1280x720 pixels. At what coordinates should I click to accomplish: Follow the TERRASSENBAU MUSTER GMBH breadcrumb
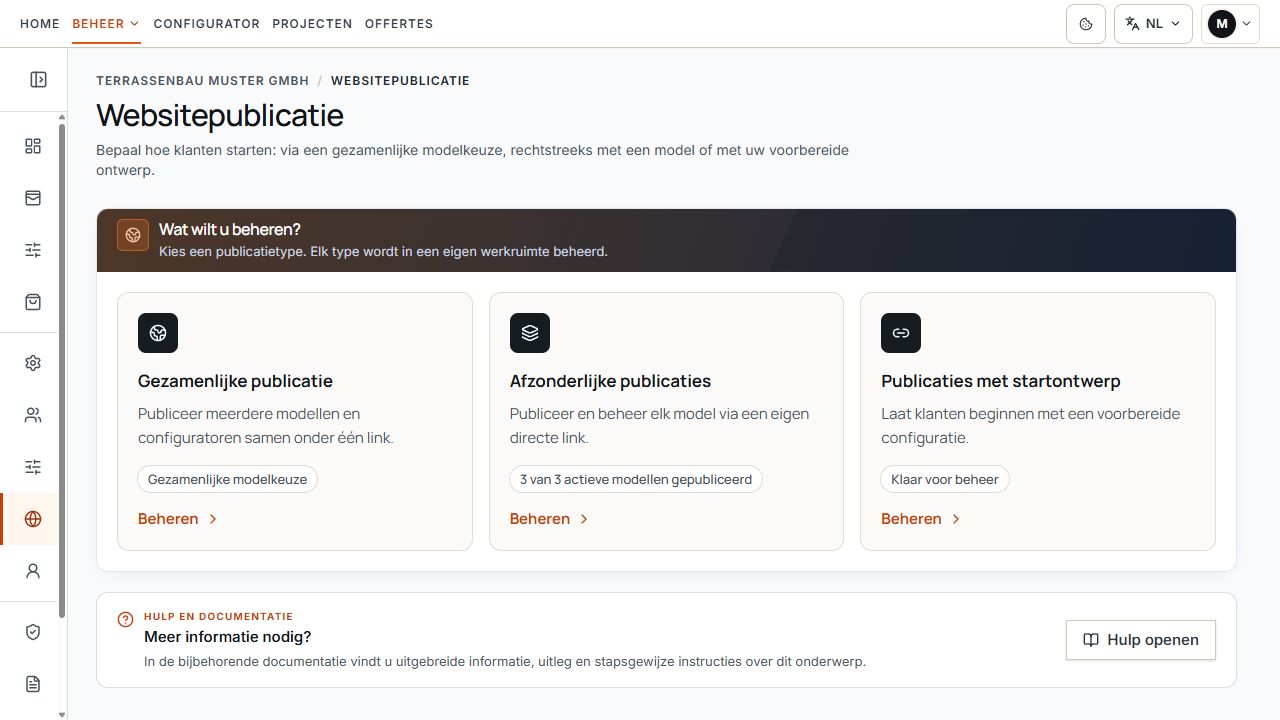tap(203, 81)
